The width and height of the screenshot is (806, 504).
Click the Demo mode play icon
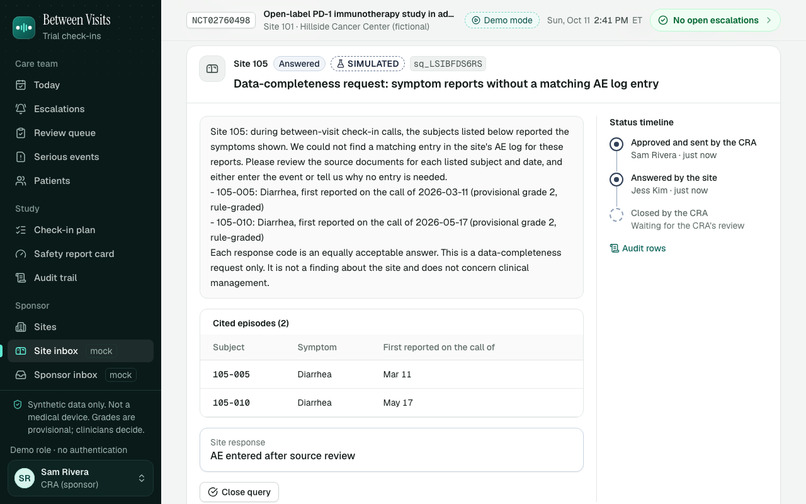pos(476,20)
